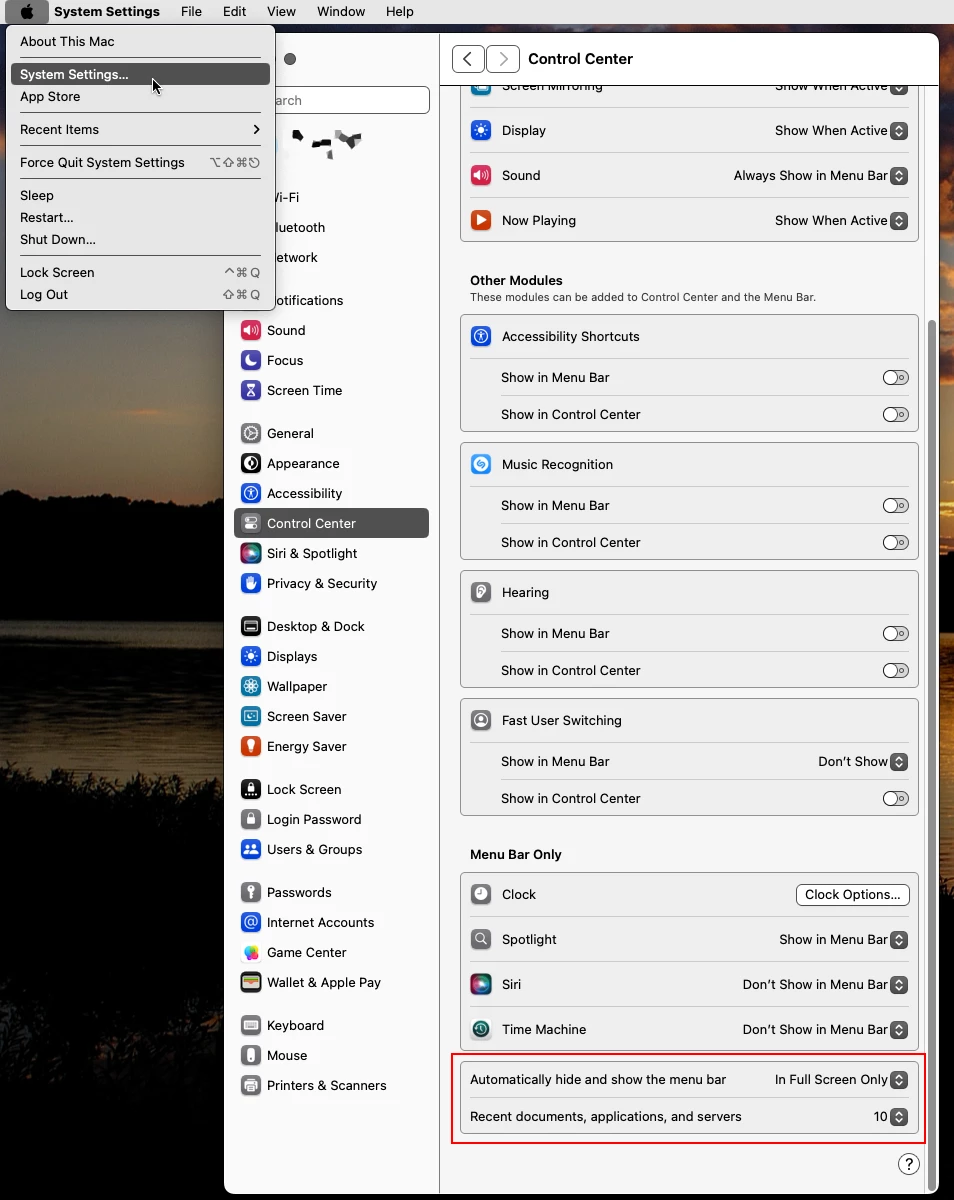Open Fast User Switching Don't Show dropdown
Viewport: 954px width, 1200px height.
coord(863,761)
